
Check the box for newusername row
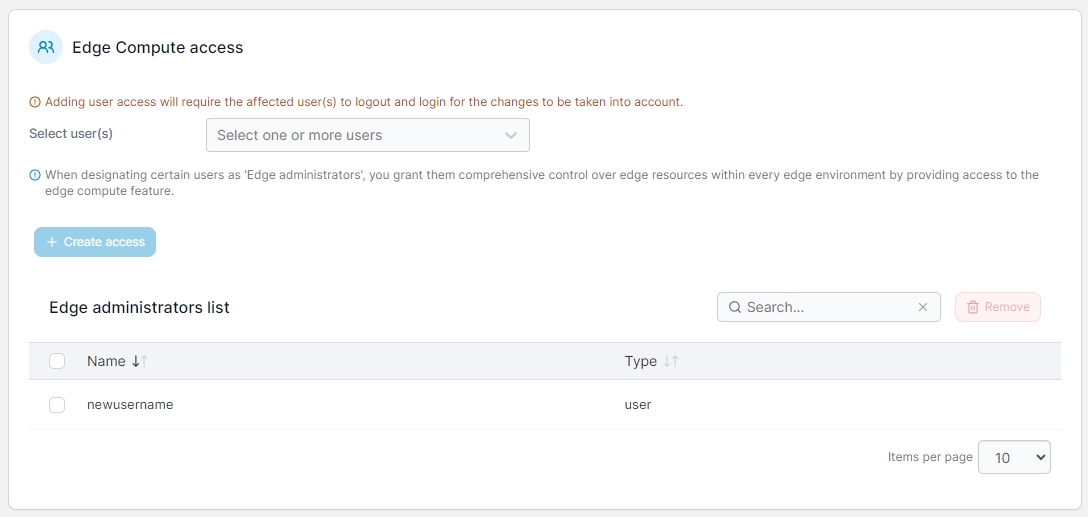tap(57, 405)
